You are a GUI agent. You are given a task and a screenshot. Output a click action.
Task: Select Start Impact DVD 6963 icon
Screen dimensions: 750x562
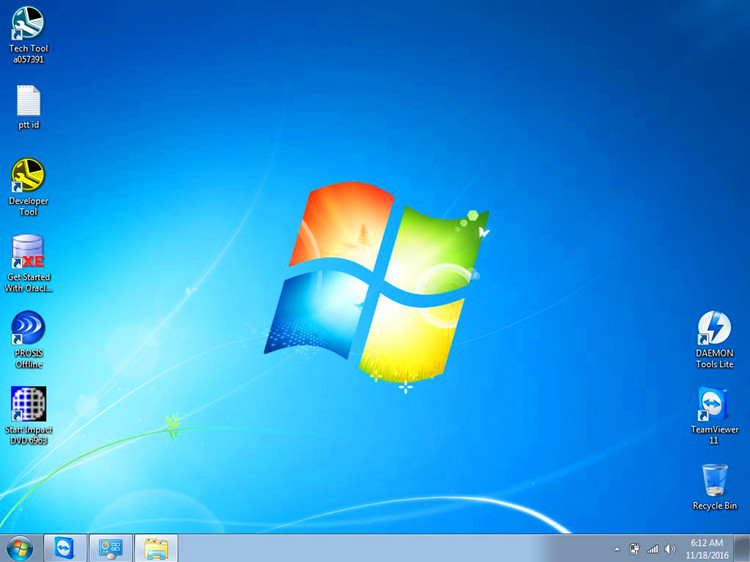click(x=28, y=416)
